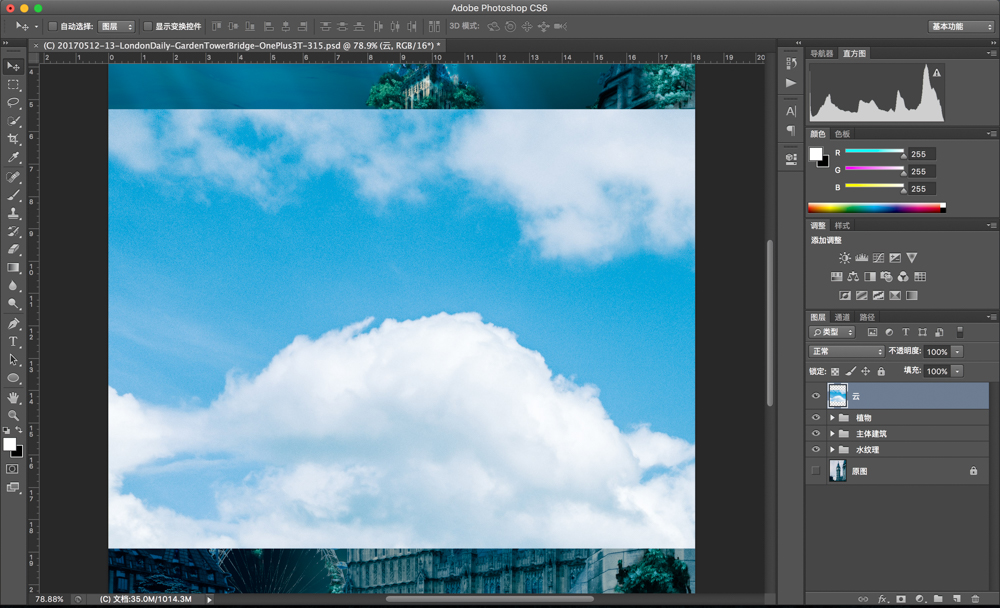The width and height of the screenshot is (1000, 608).
Task: Select the Quick Selection tool
Action: [13, 121]
